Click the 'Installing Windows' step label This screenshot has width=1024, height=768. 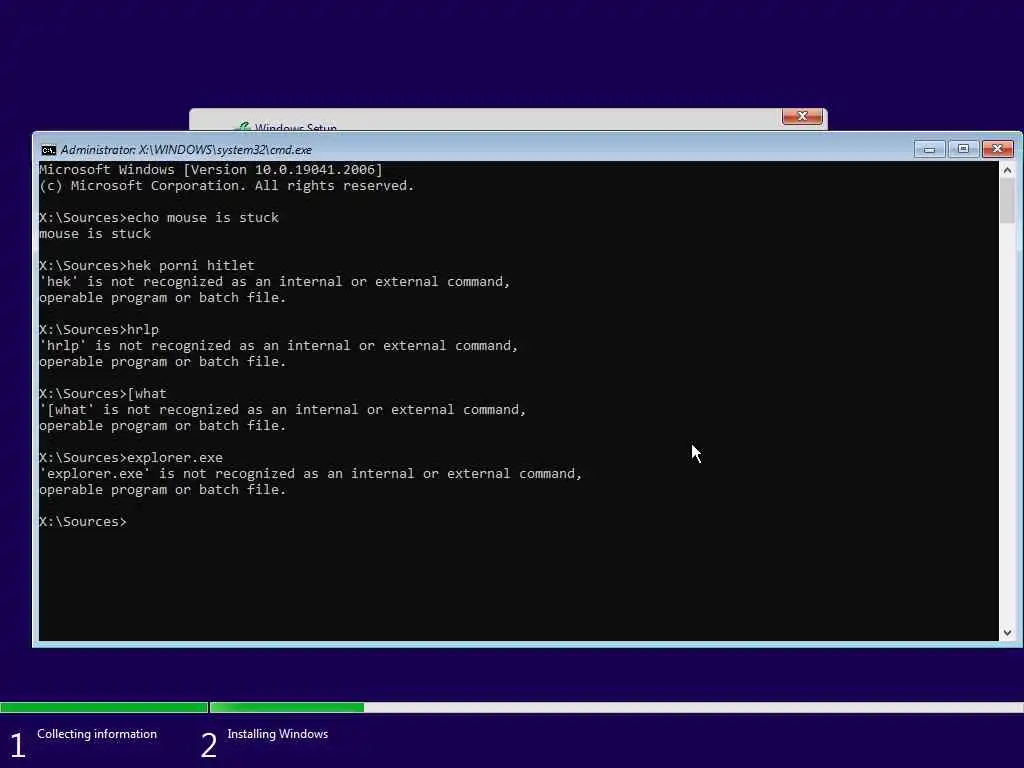(278, 734)
